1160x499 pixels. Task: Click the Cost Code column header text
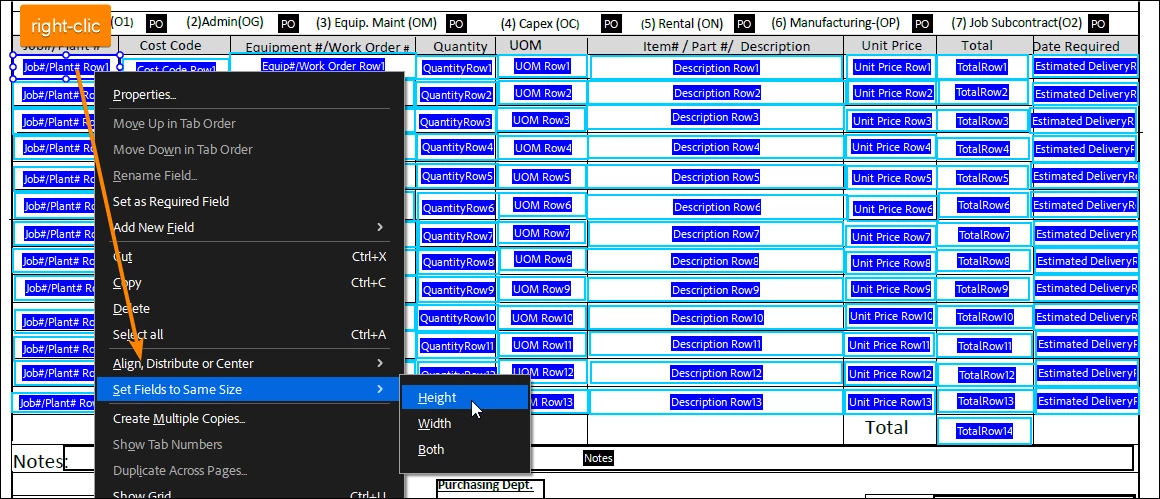(x=170, y=45)
